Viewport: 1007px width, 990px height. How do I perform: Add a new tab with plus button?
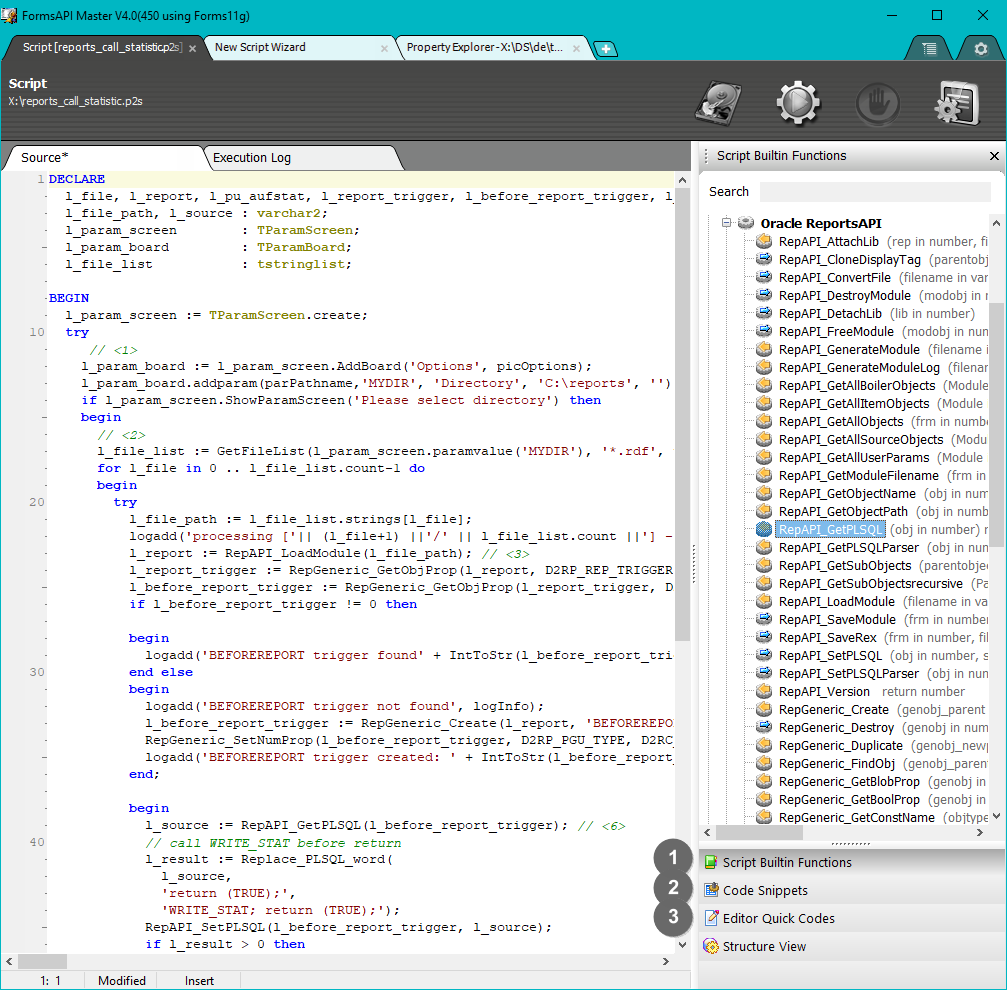(606, 48)
